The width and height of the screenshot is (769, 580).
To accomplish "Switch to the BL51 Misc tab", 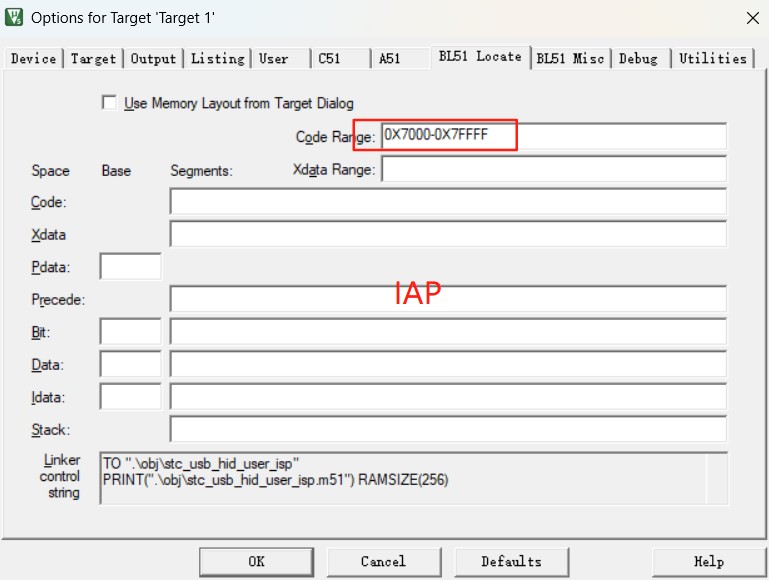I will tap(570, 58).
